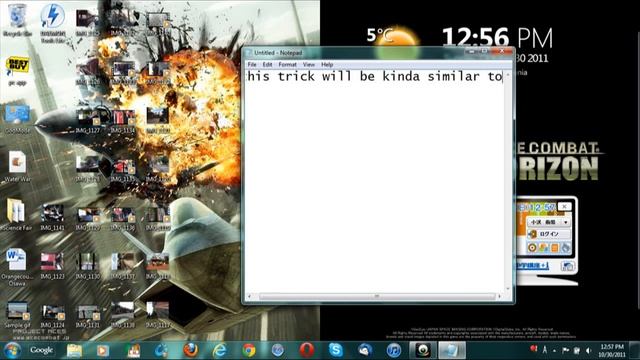Viewport: 640px width, 360px height.
Task: Open the Windows Start menu
Action: click(x=12, y=350)
